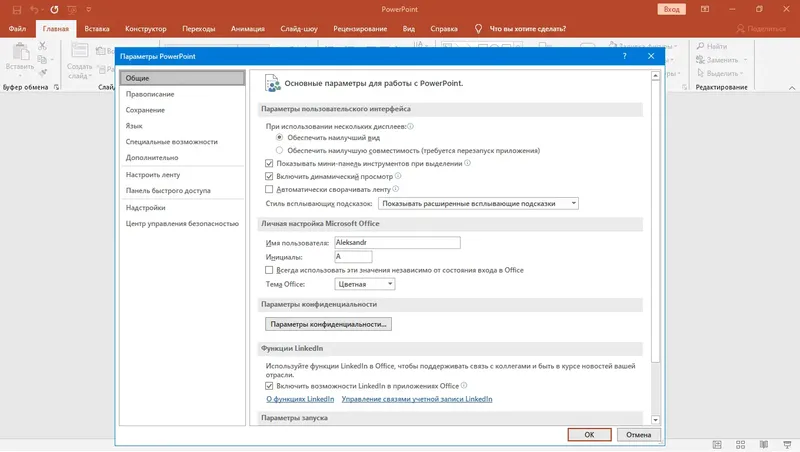Select 'Обеспечить наилучшую совместимость' radio button
This screenshot has width=800, height=452.
279,150
